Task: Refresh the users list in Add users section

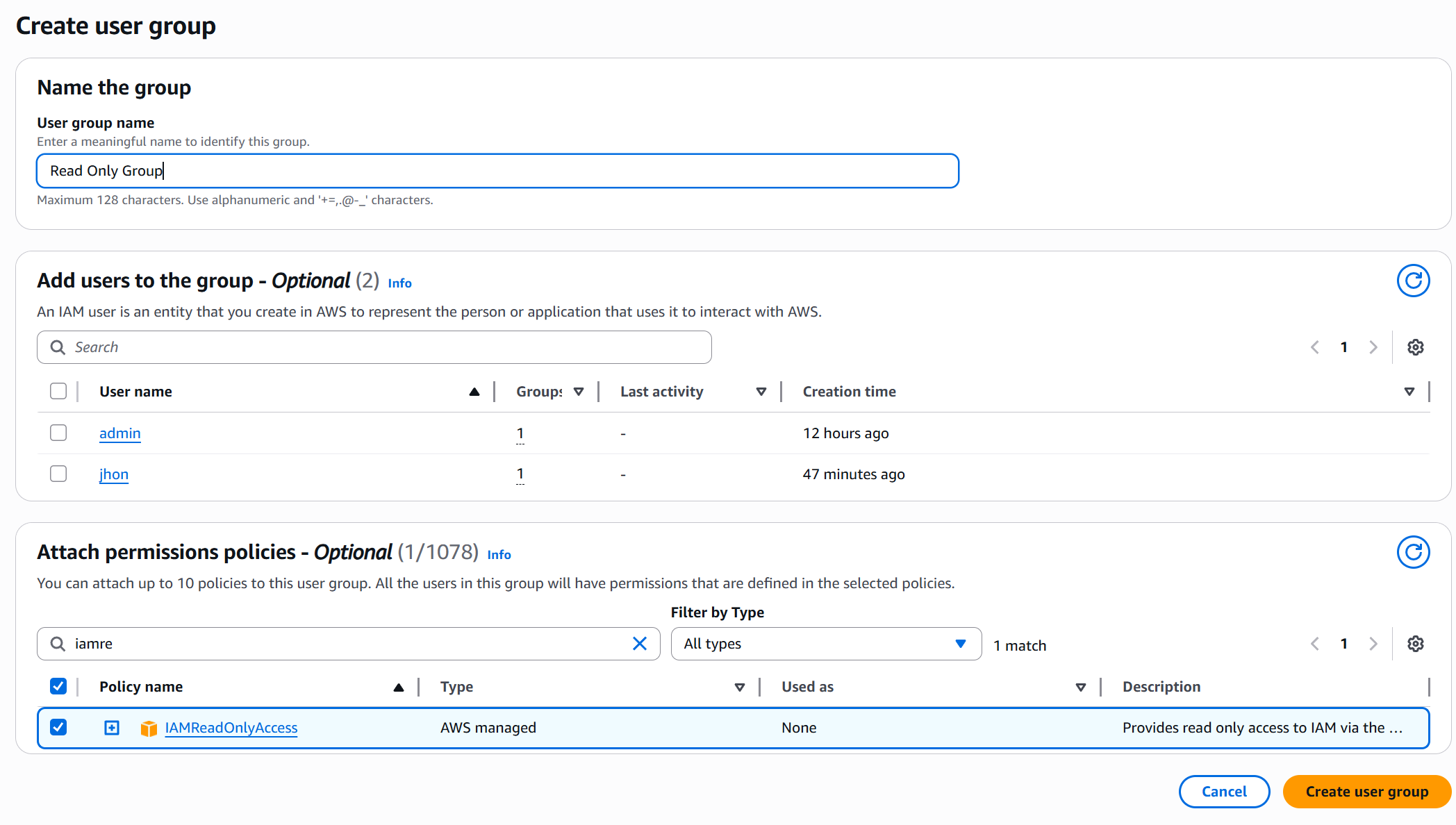Action: (1413, 281)
